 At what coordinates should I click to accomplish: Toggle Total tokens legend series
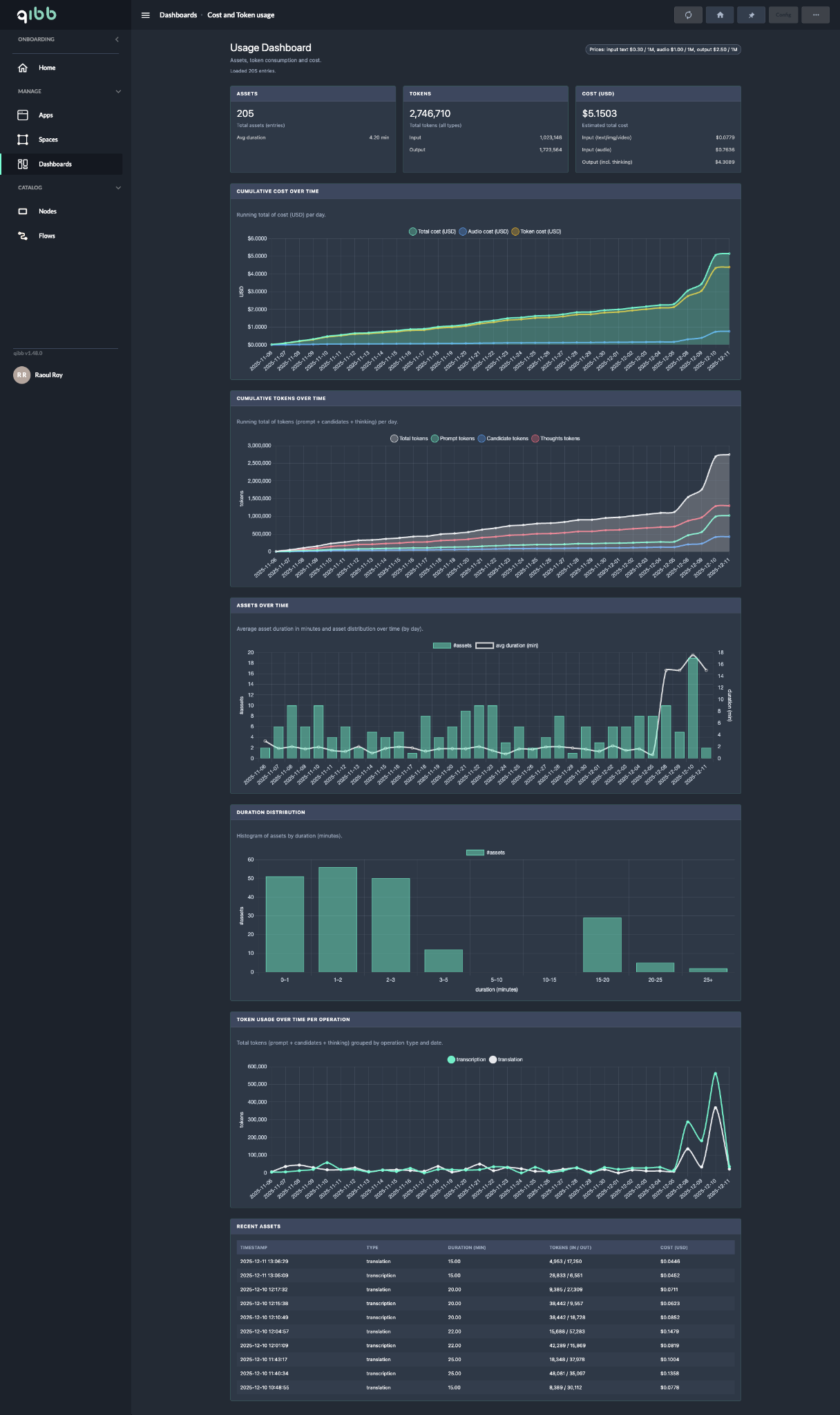pos(409,439)
